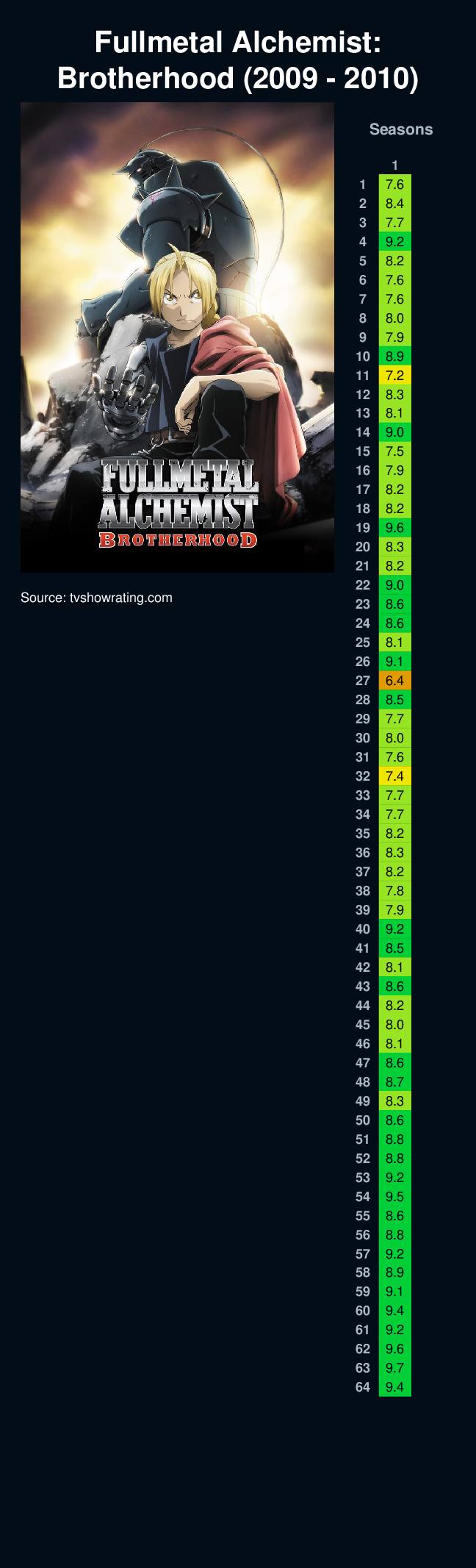Click the 8.0 rating for episode 45
Image resolution: width=476 pixels, height=1568 pixels.
(394, 1025)
